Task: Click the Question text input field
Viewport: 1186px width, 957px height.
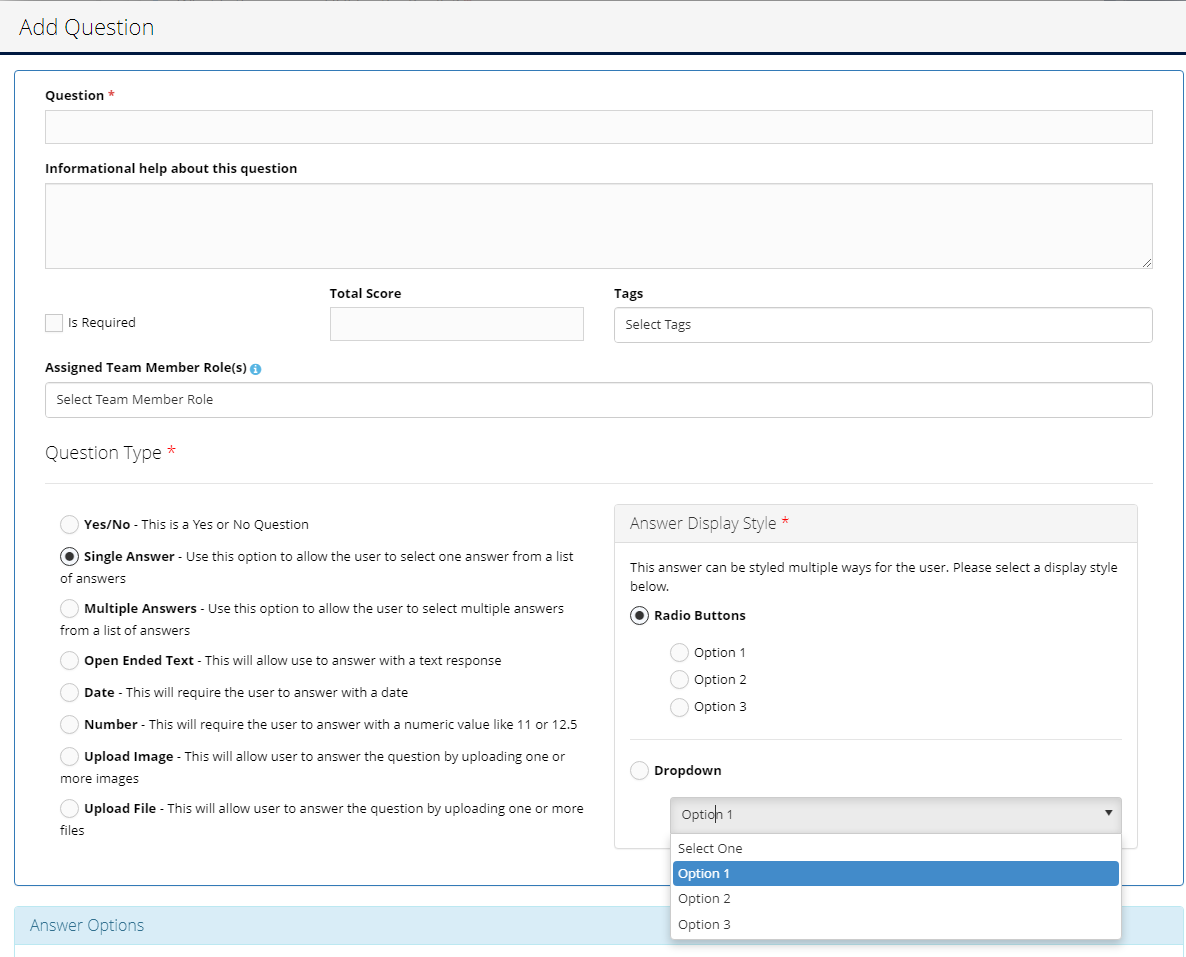Action: point(598,127)
